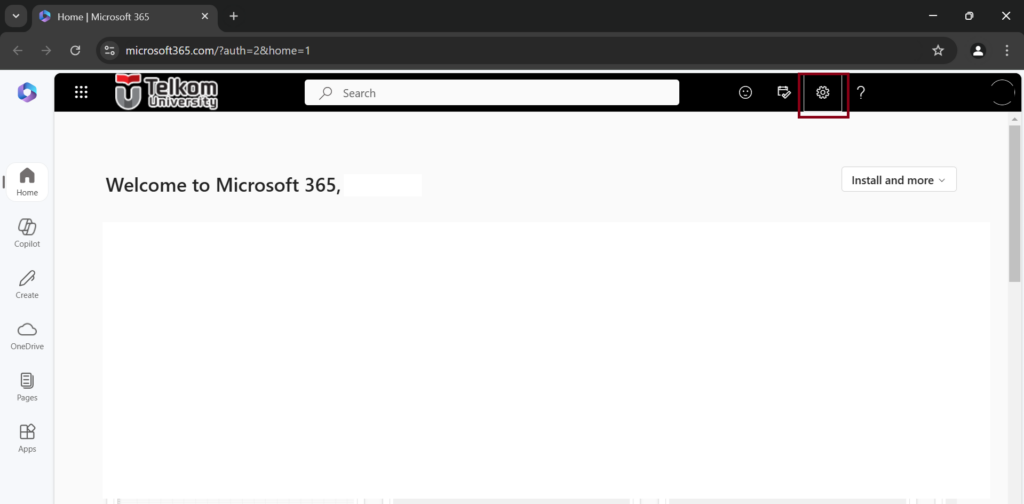Click the Microsoft 365 Copilot logo

pyautogui.click(x=26, y=93)
